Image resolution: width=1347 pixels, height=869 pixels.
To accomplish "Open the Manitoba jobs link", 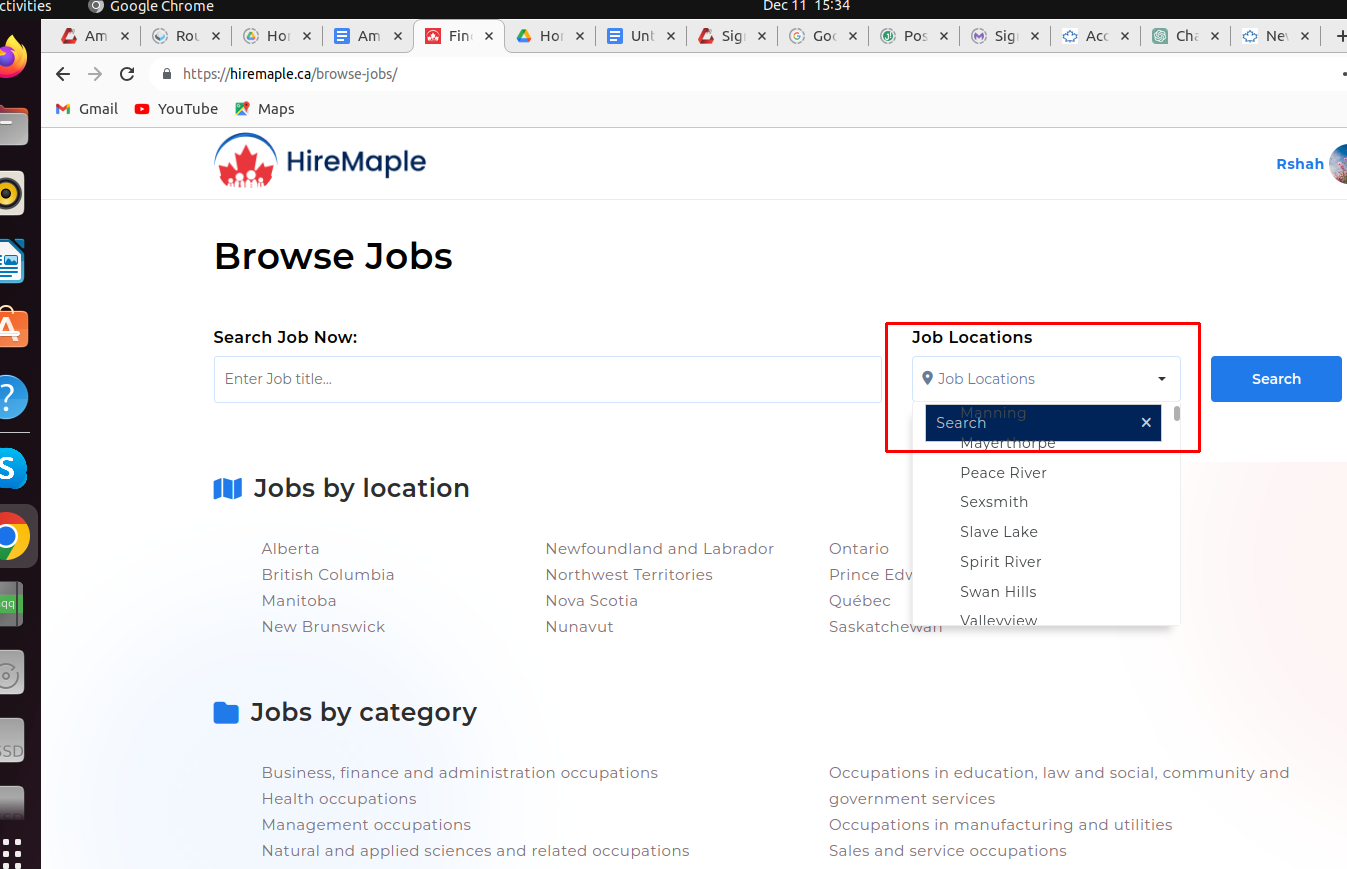I will click(x=299, y=601).
